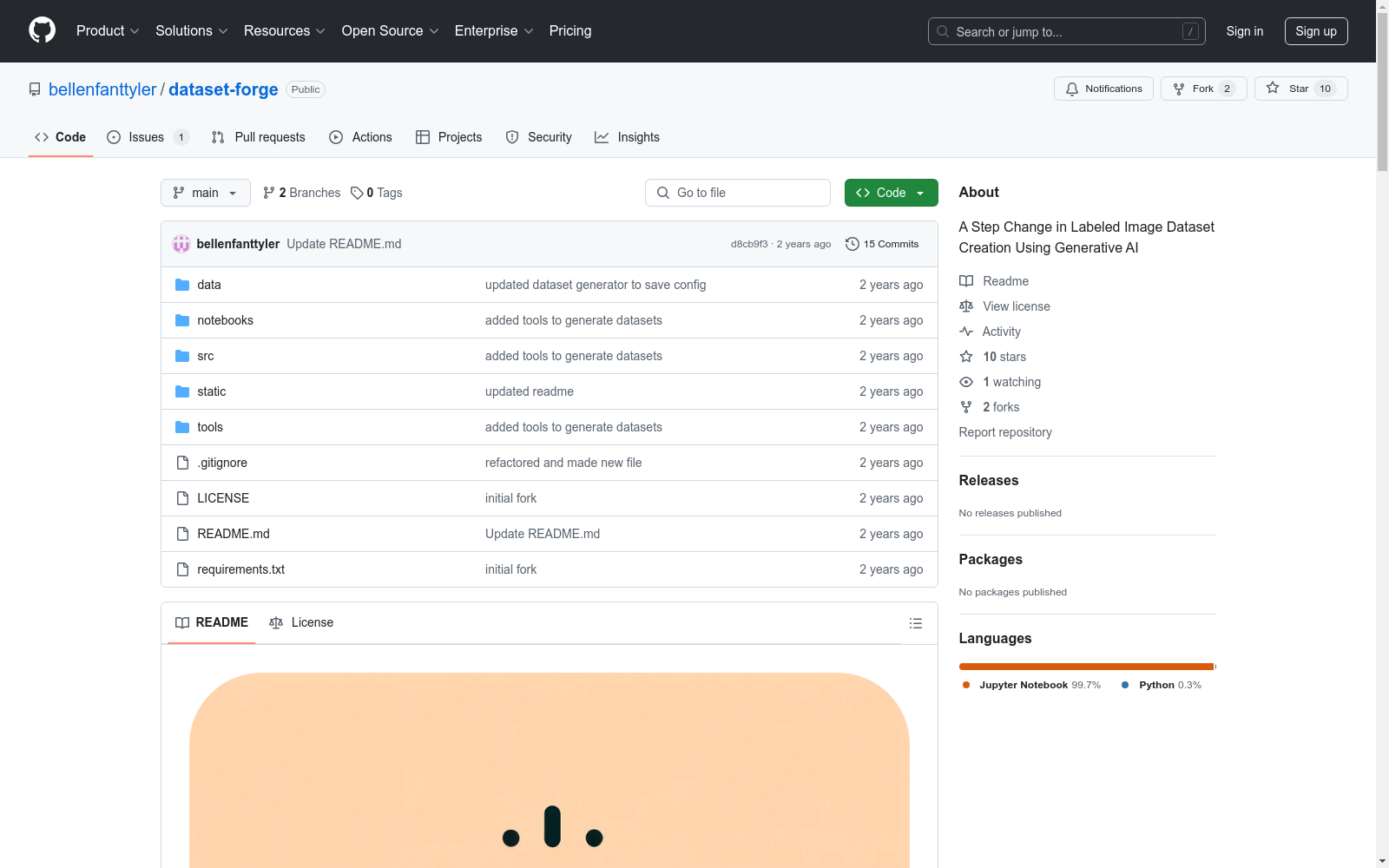Viewport: 1389px width, 868px height.
Task: Click the repository icon beside bellenfanttyler
Action: click(35, 89)
